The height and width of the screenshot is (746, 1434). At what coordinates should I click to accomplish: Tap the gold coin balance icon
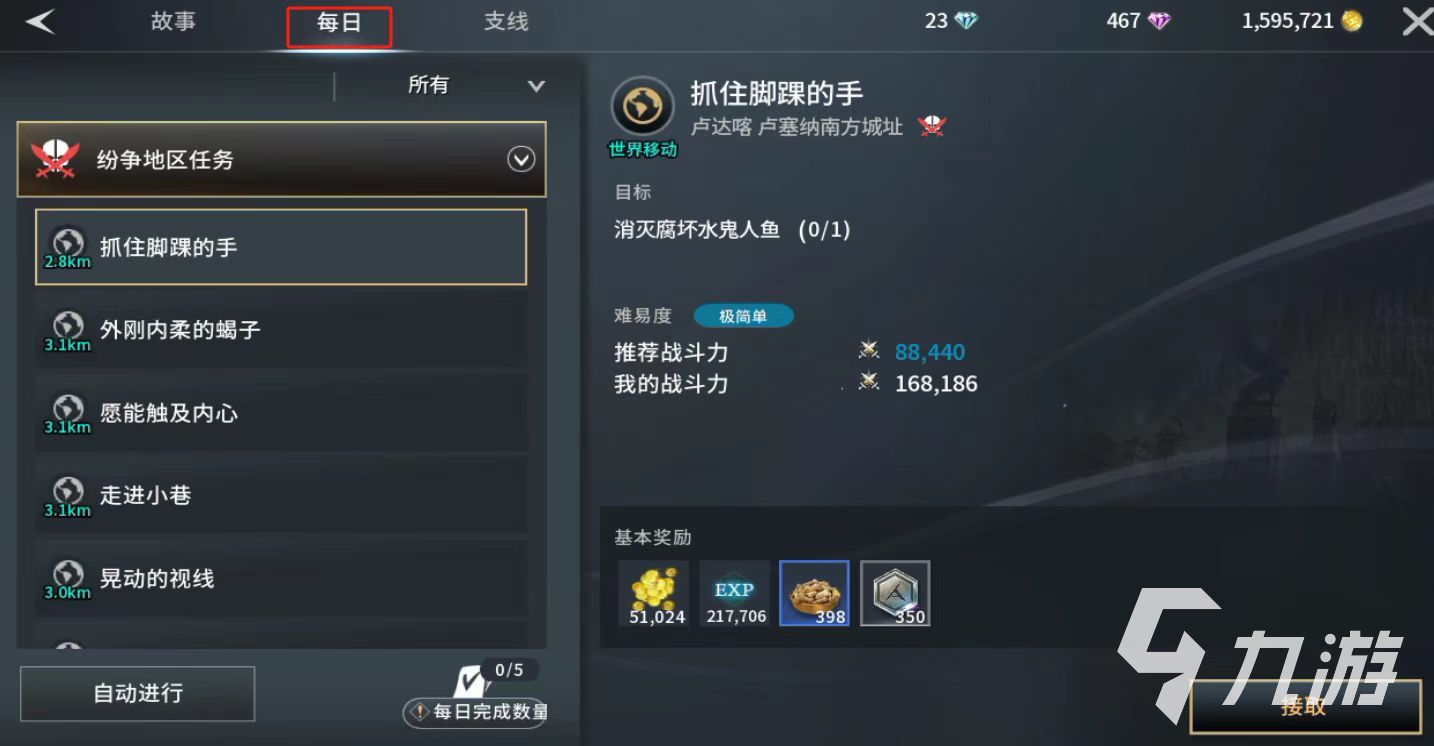1352,21
